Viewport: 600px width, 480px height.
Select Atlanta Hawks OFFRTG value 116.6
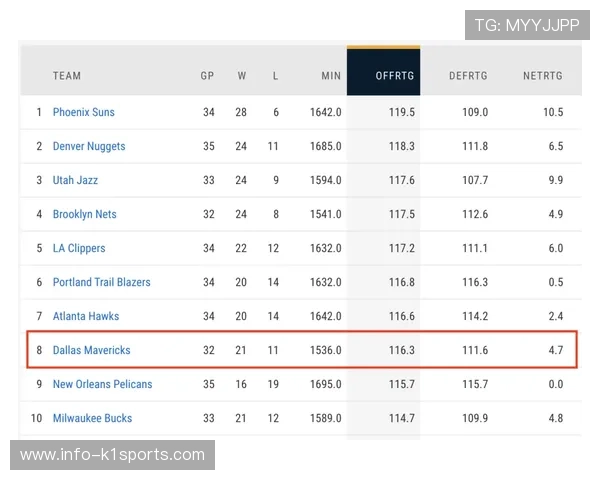(x=402, y=316)
